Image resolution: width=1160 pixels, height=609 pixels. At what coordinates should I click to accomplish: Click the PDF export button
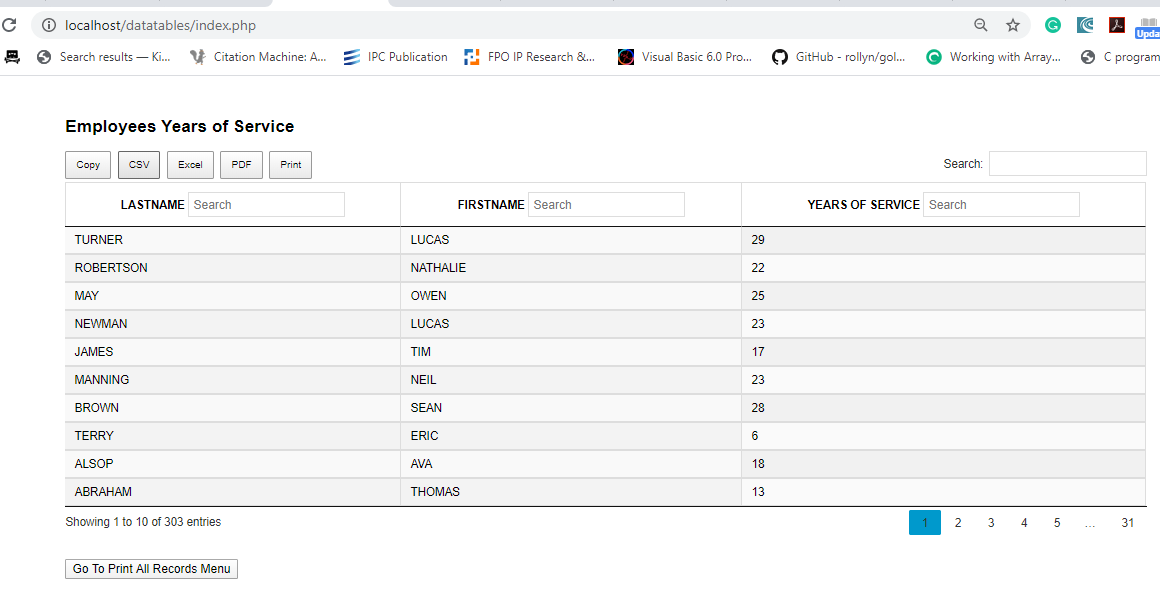241,165
